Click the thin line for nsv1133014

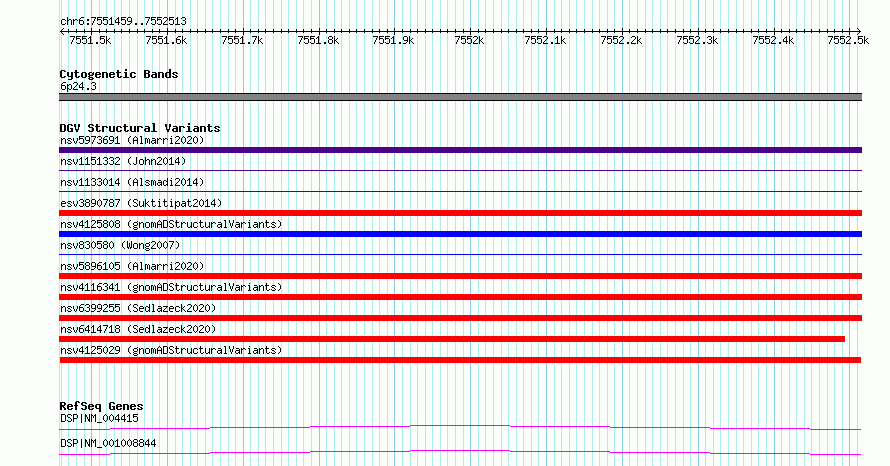[x=460, y=191]
